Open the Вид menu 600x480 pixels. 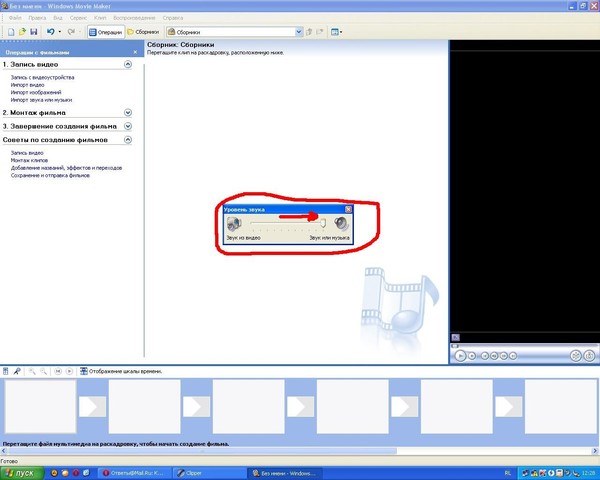coord(58,18)
